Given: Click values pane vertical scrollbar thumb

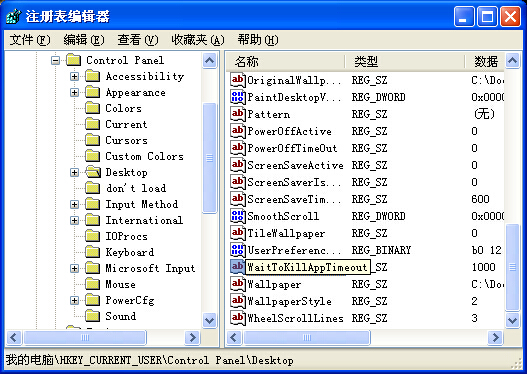Looking at the screenshot, I should (x=513, y=267).
